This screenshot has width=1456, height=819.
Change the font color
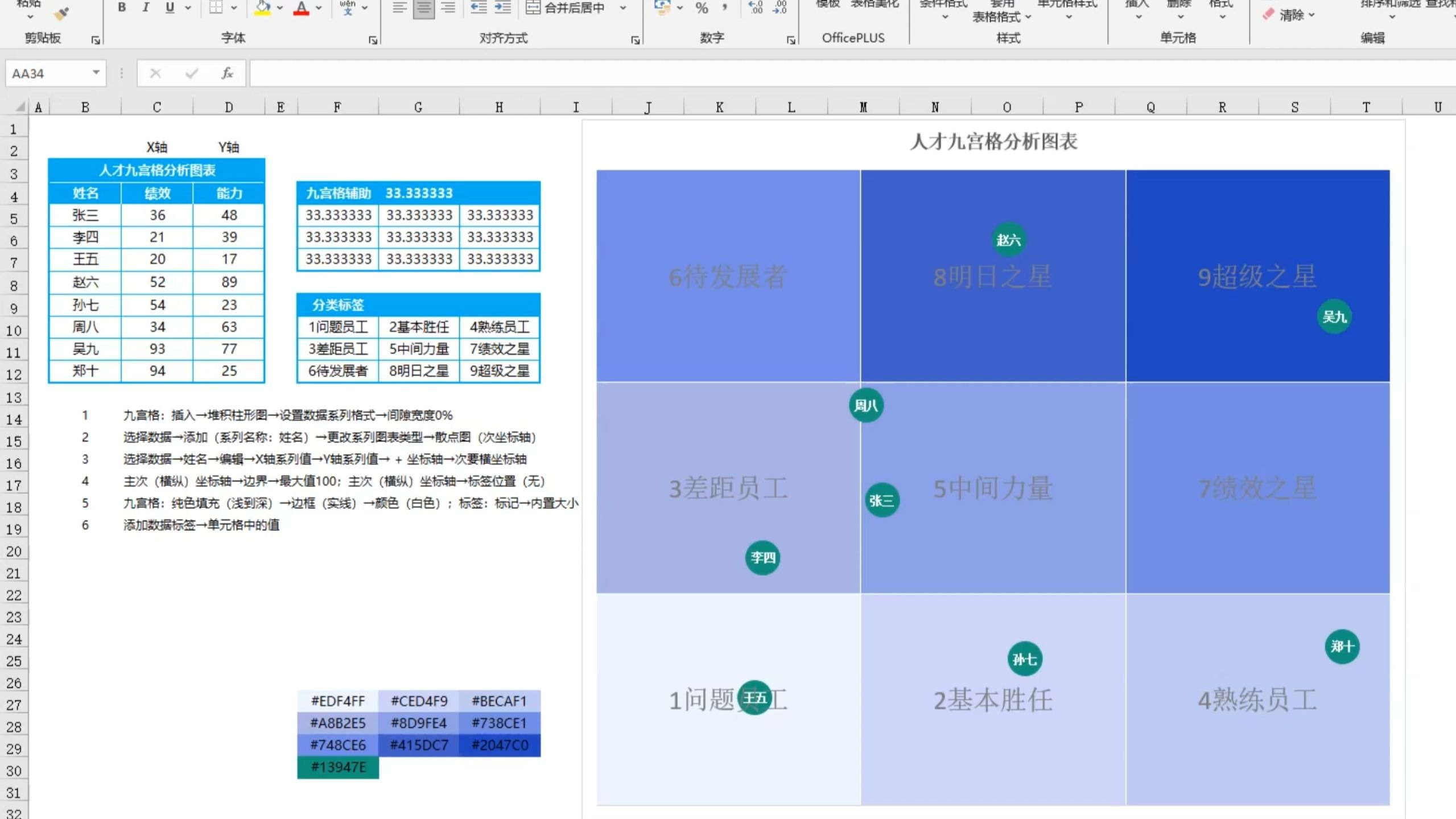(x=300, y=8)
